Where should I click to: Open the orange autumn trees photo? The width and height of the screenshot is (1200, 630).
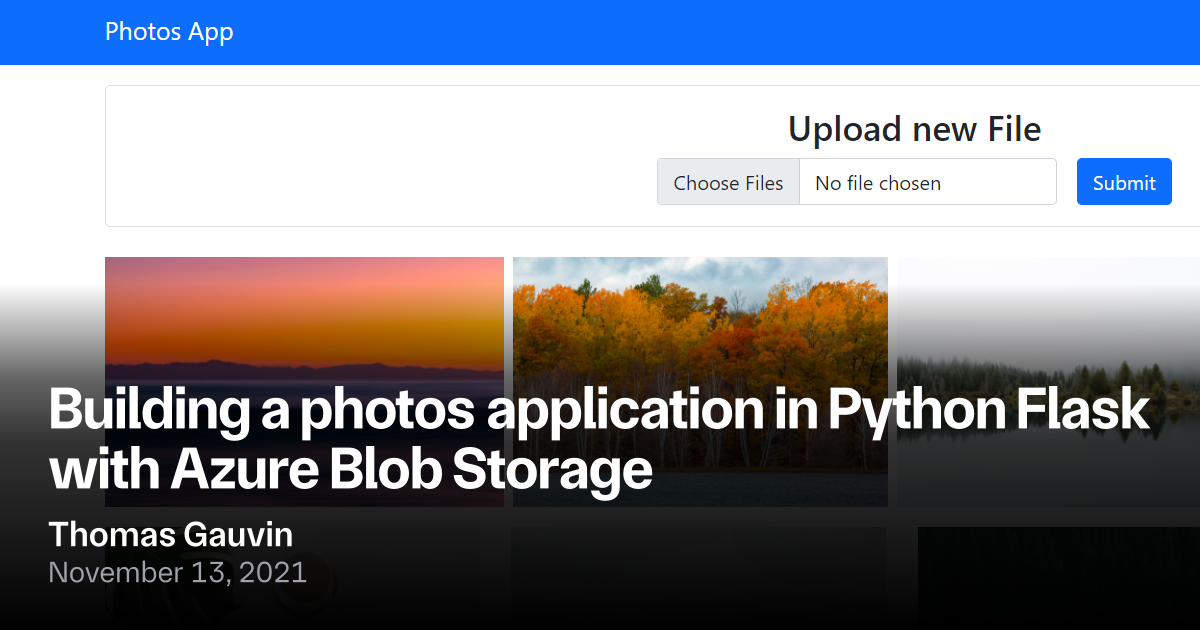point(700,320)
